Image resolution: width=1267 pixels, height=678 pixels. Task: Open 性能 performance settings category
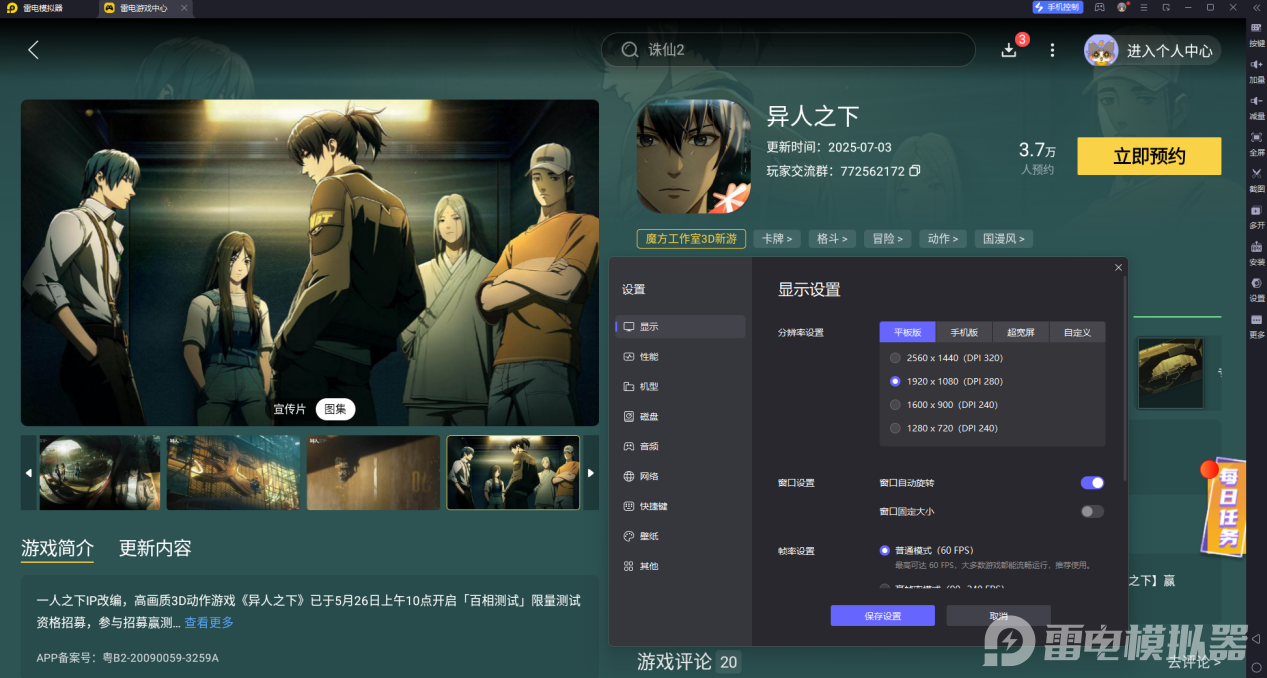pyautogui.click(x=680, y=357)
